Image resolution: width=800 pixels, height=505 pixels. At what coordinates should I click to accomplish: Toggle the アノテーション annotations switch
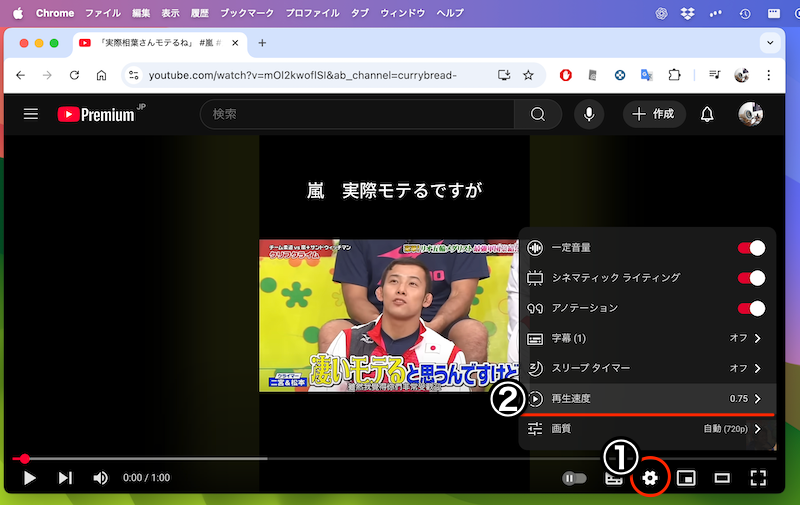pos(751,308)
